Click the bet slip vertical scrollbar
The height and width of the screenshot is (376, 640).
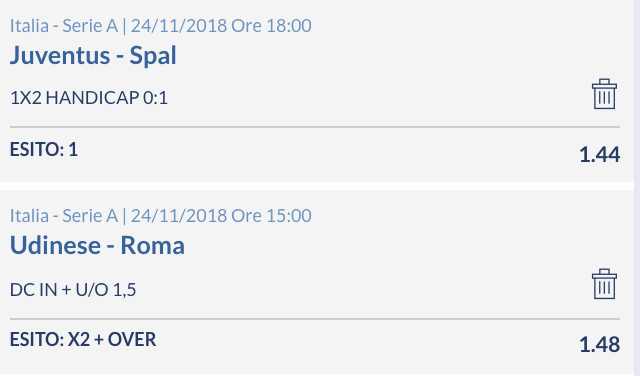[637, 188]
